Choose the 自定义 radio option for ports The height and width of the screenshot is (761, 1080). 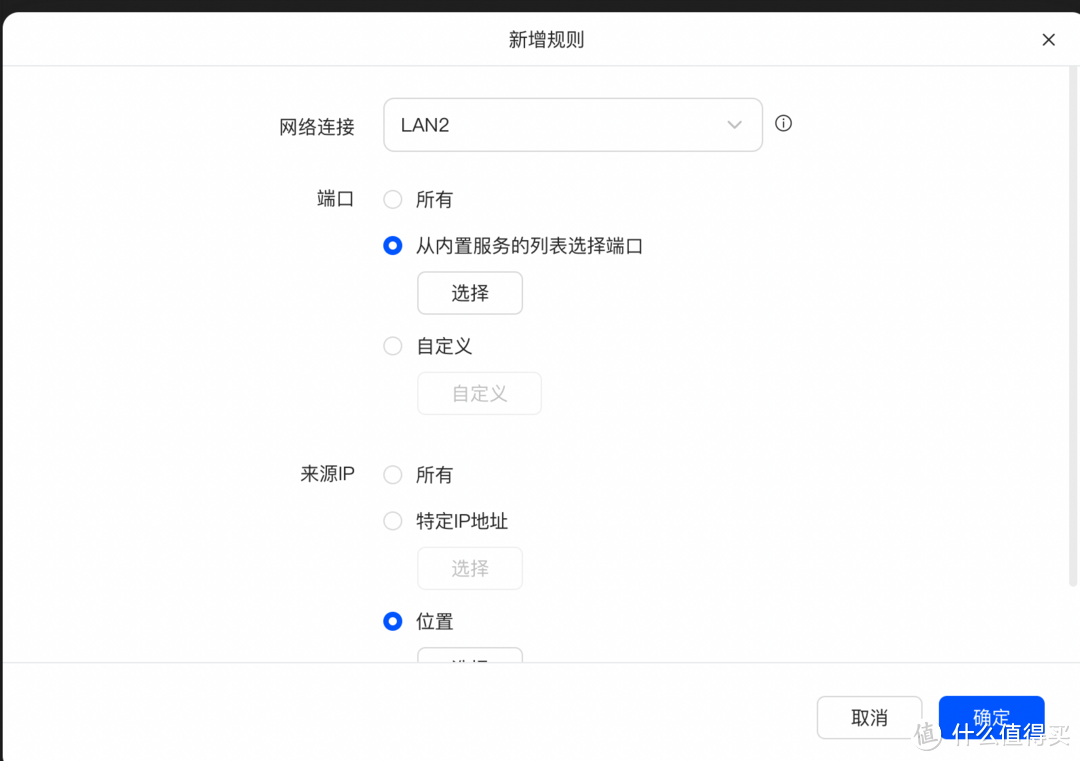[x=392, y=346]
